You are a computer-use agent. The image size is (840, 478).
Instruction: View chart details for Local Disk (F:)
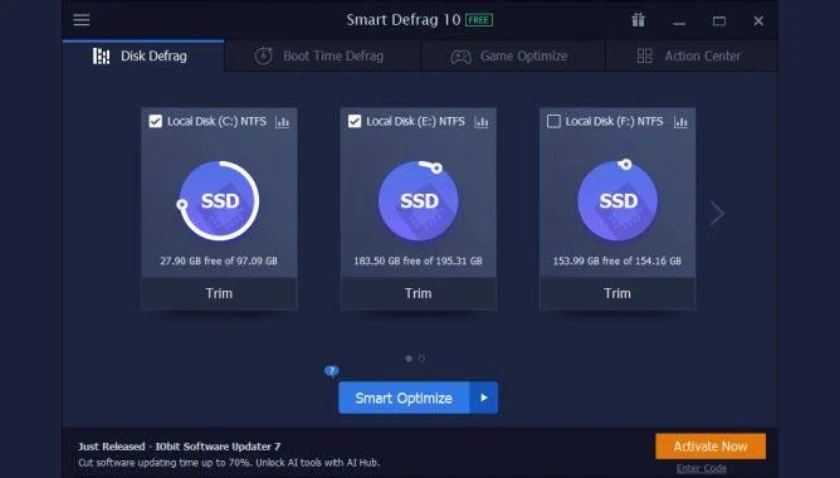click(681, 122)
